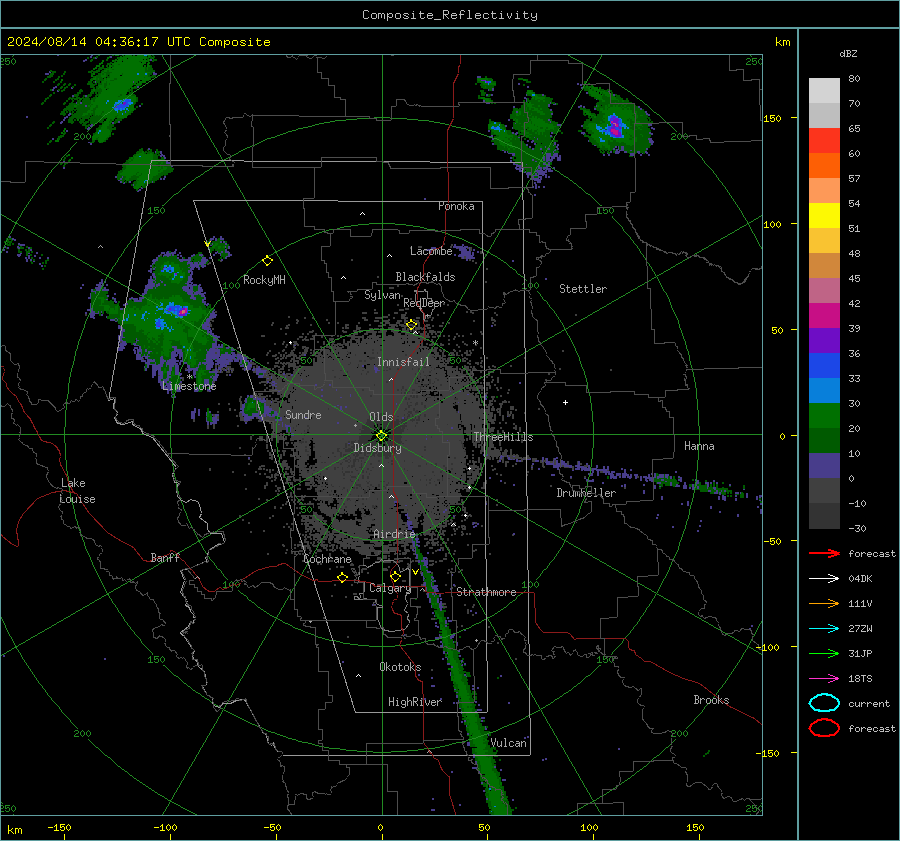The width and height of the screenshot is (900, 841).
Task: Click the magenta storm core northwest of Limestone
Action: [x=183, y=312]
